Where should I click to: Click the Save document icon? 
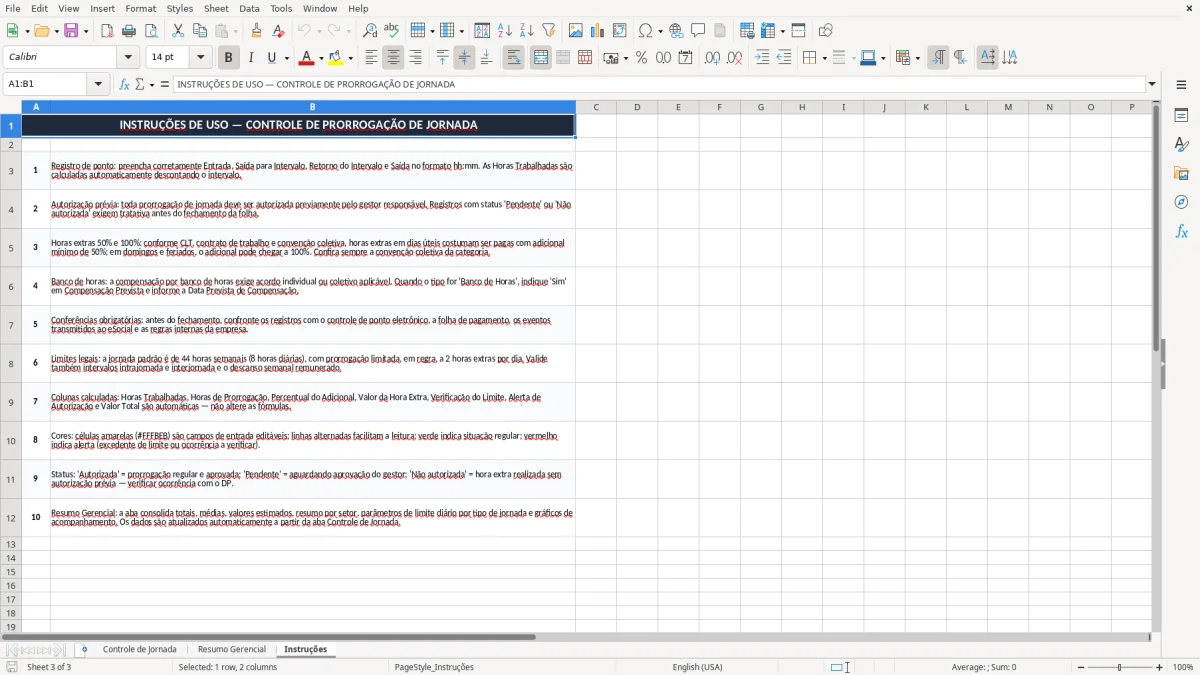70,31
